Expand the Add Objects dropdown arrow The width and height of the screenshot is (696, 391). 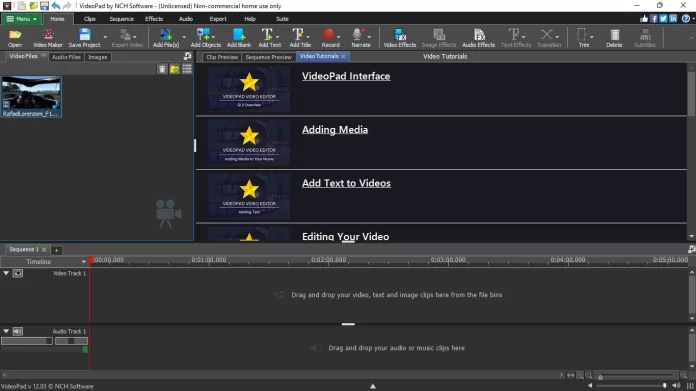[x=214, y=37]
